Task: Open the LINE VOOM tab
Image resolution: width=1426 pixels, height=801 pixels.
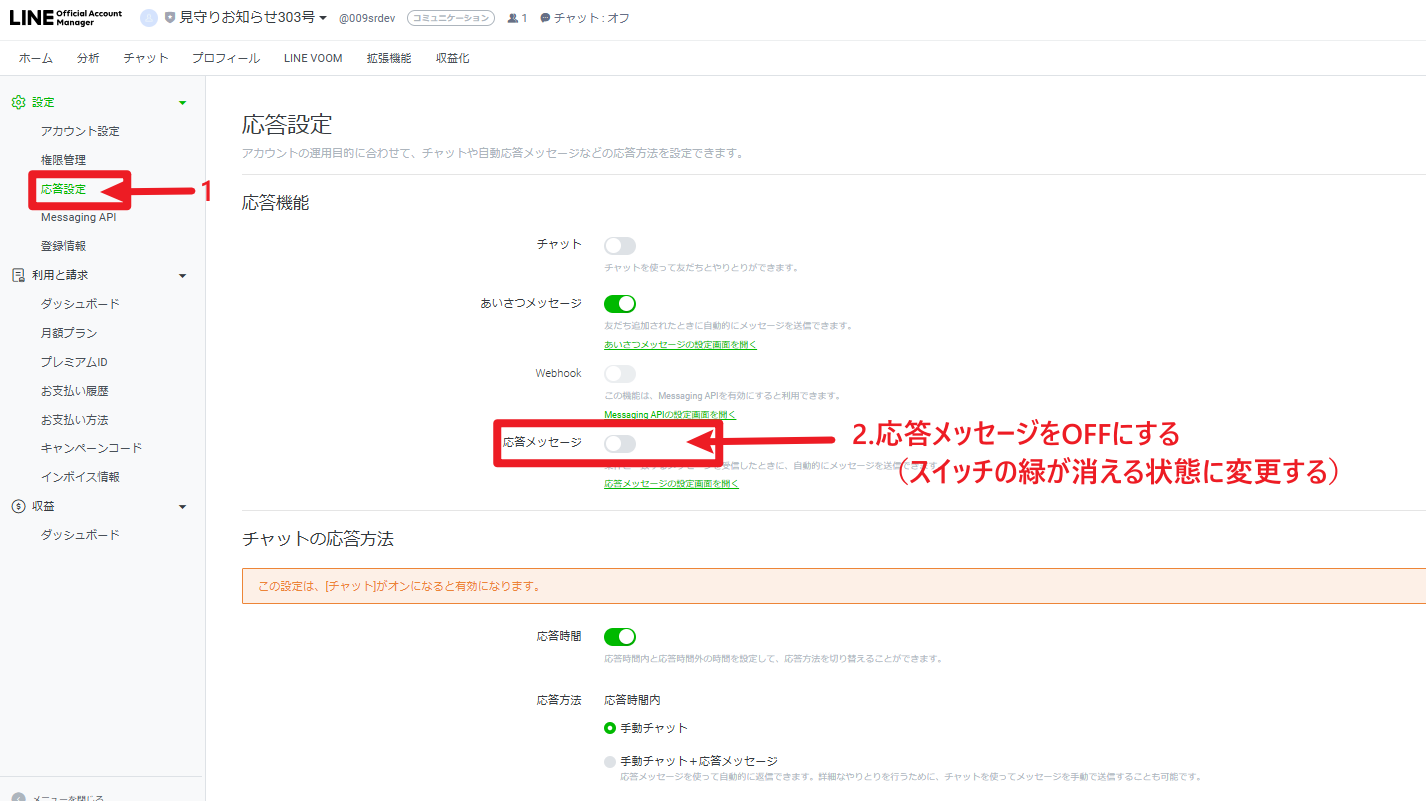Action: pos(313,58)
